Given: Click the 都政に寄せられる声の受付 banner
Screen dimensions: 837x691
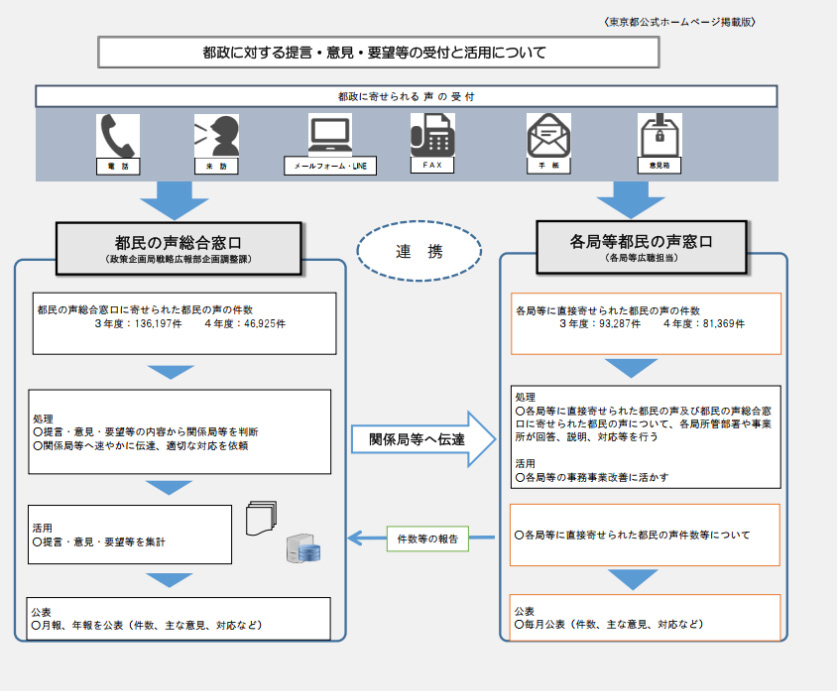Looking at the screenshot, I should tap(406, 96).
